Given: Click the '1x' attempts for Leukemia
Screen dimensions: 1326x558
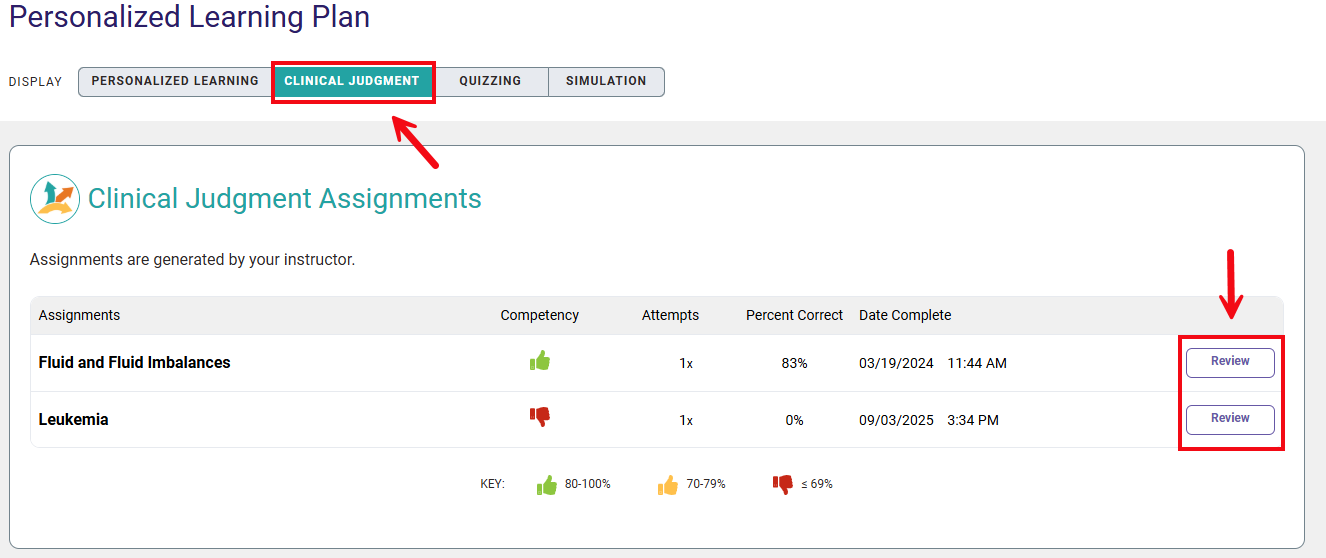Looking at the screenshot, I should [686, 421].
